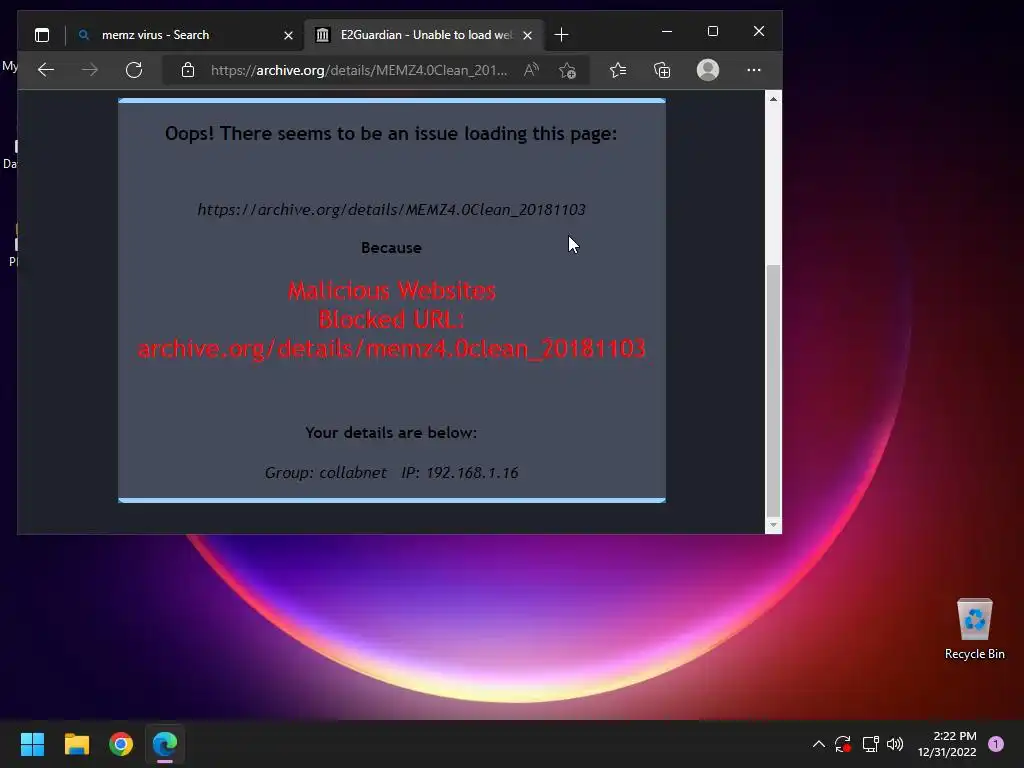Click the Group: collabnet detail text
This screenshot has height=768, width=1024.
click(x=325, y=472)
